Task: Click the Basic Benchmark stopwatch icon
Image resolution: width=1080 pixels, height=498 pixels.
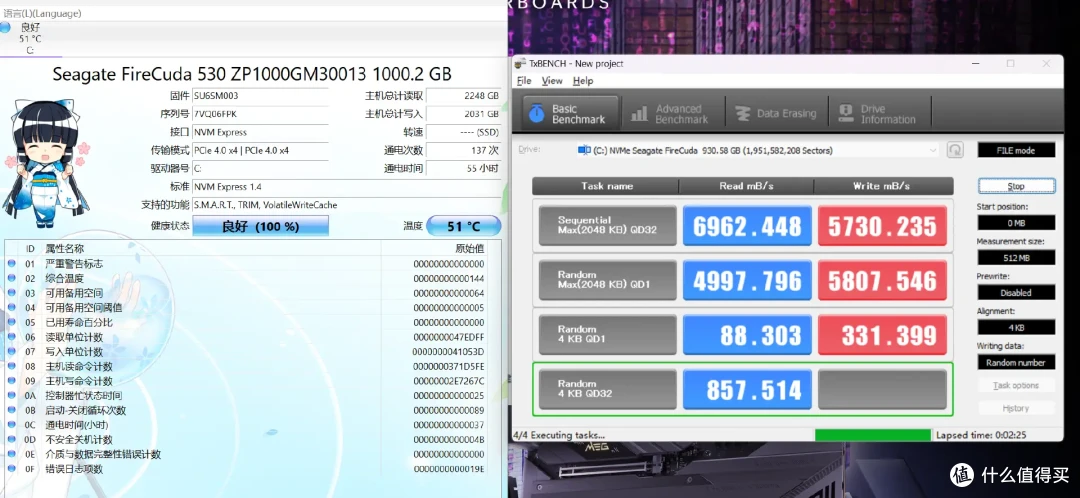Action: [537, 113]
